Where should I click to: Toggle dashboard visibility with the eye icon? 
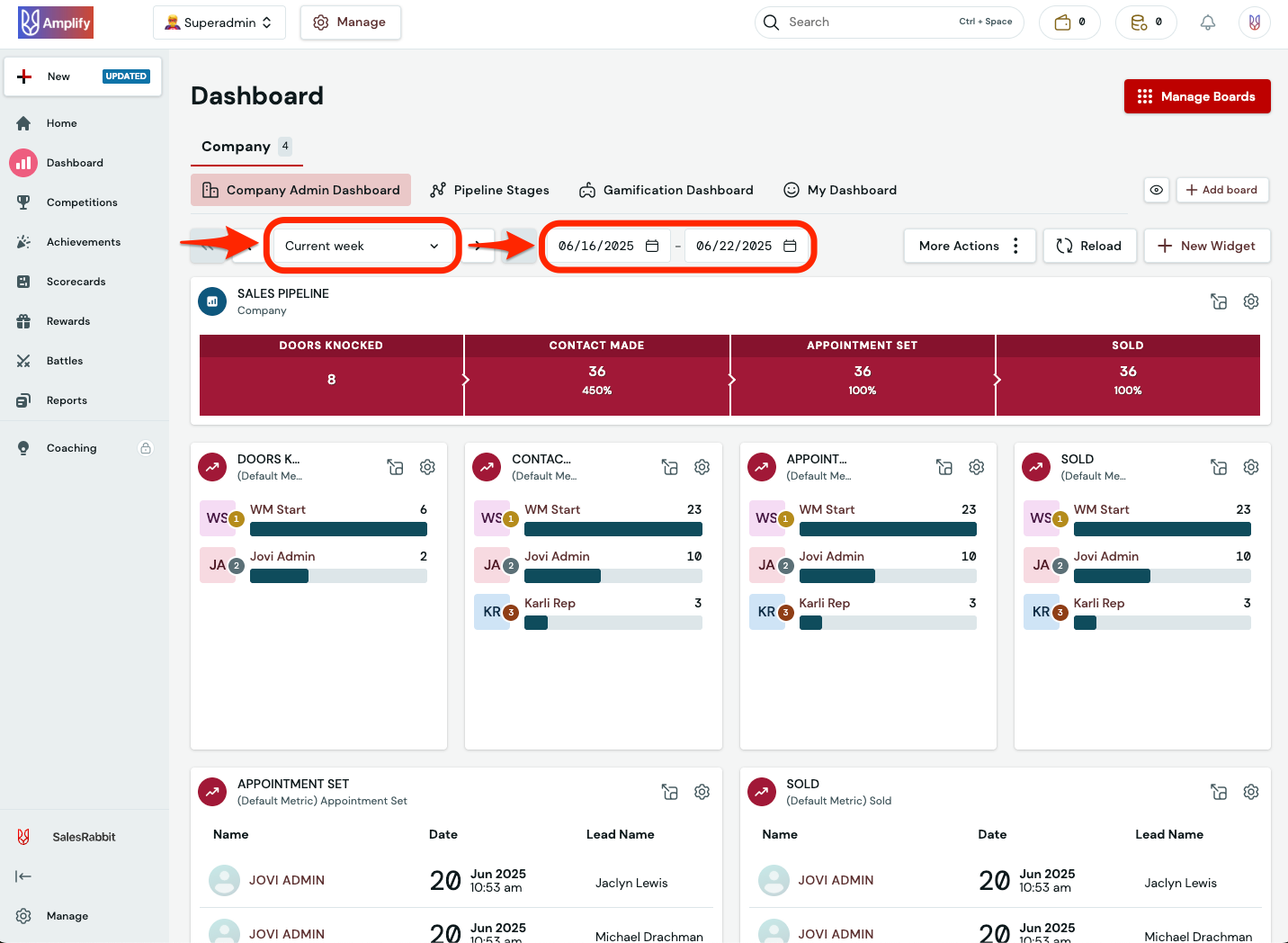(x=1157, y=190)
